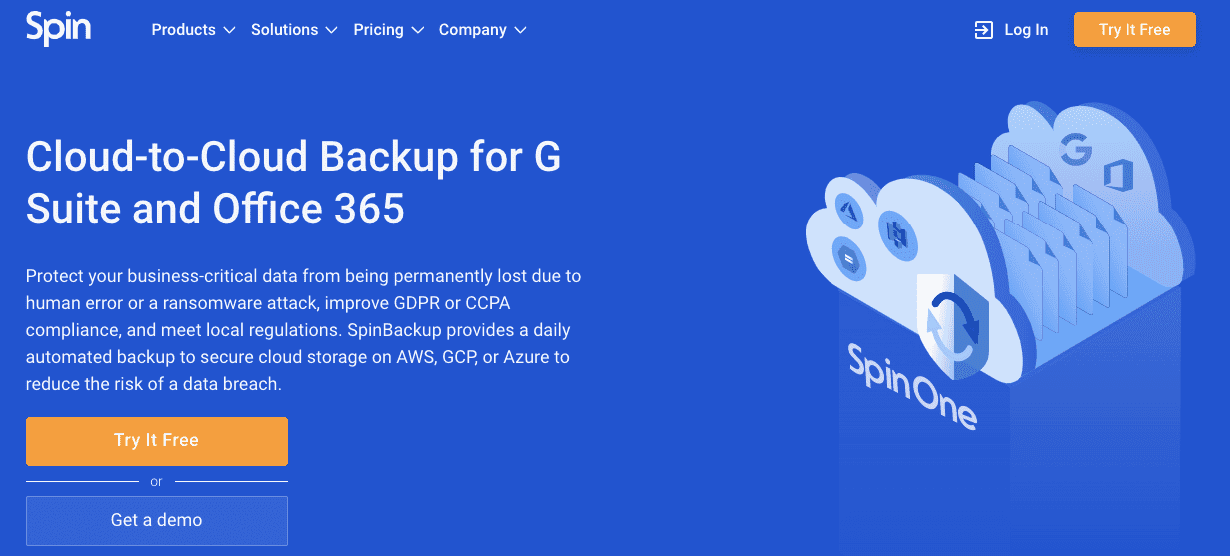Click the Log In arrow icon

click(983, 30)
